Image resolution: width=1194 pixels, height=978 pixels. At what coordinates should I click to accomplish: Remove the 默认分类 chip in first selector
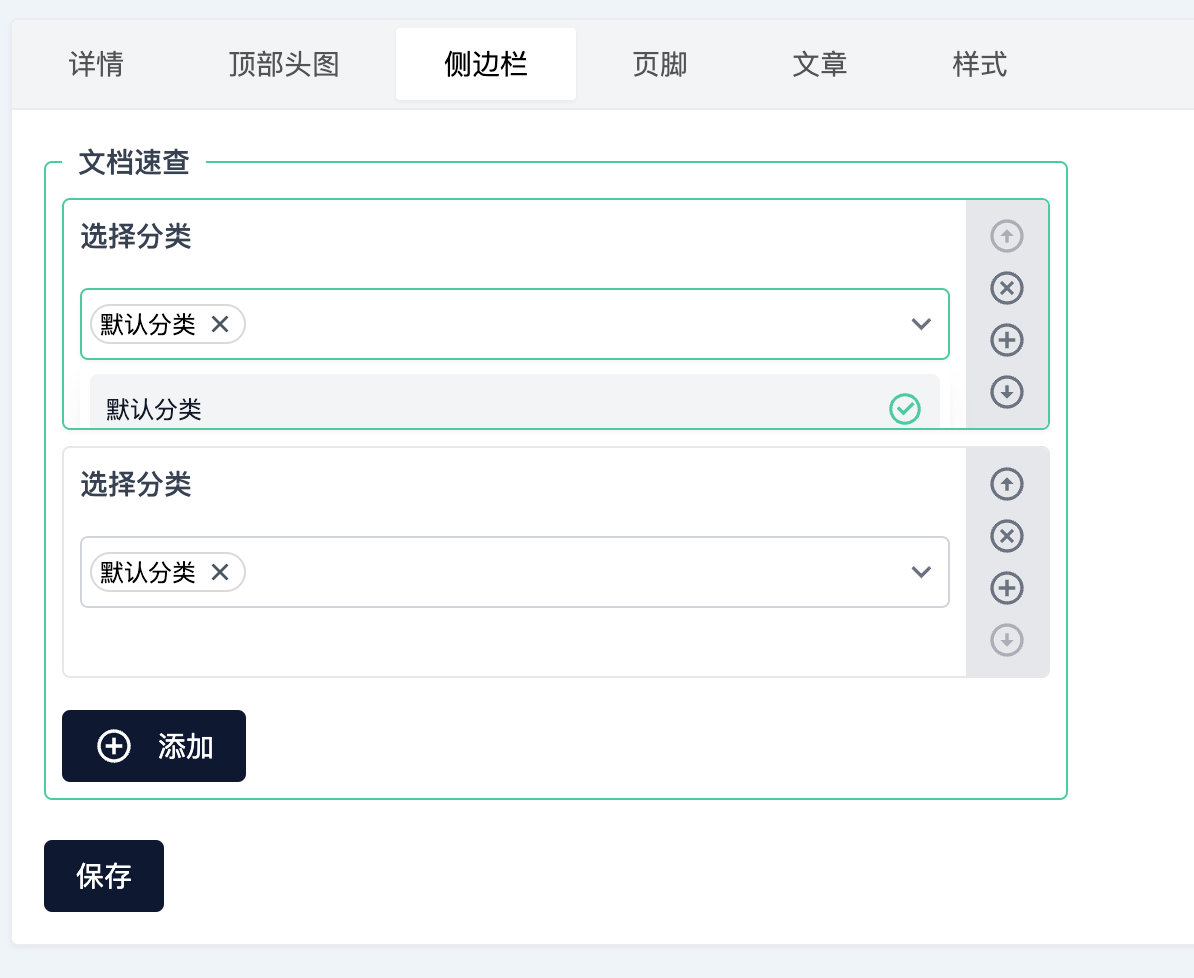220,323
